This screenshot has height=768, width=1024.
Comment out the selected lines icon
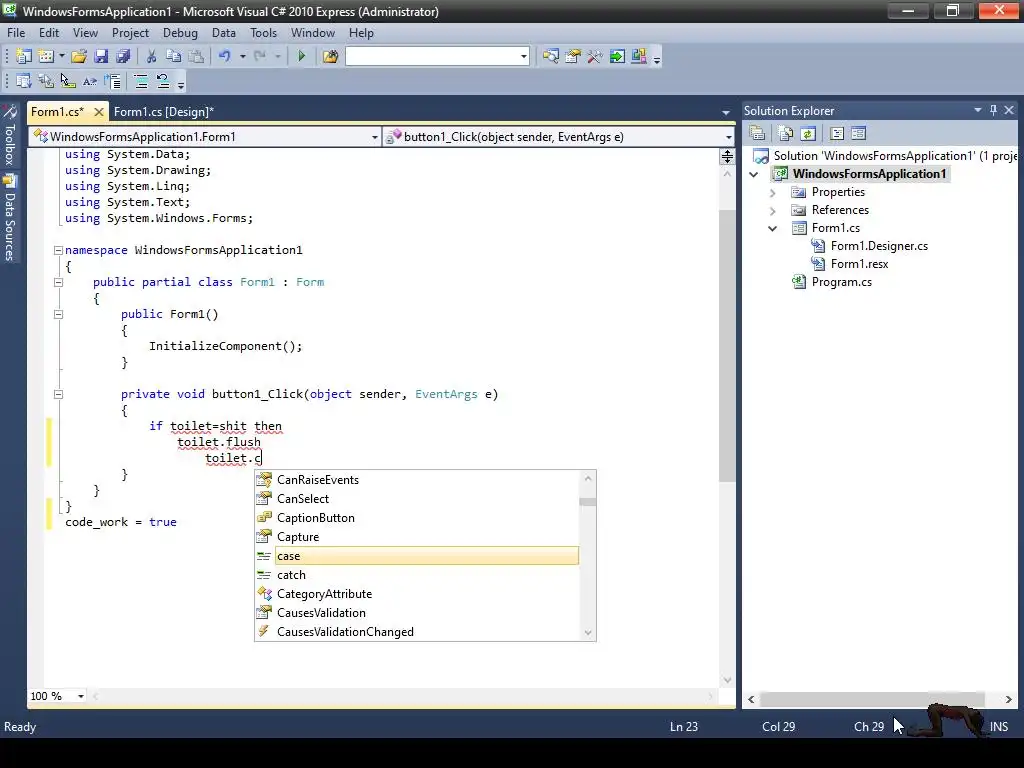tap(140, 81)
